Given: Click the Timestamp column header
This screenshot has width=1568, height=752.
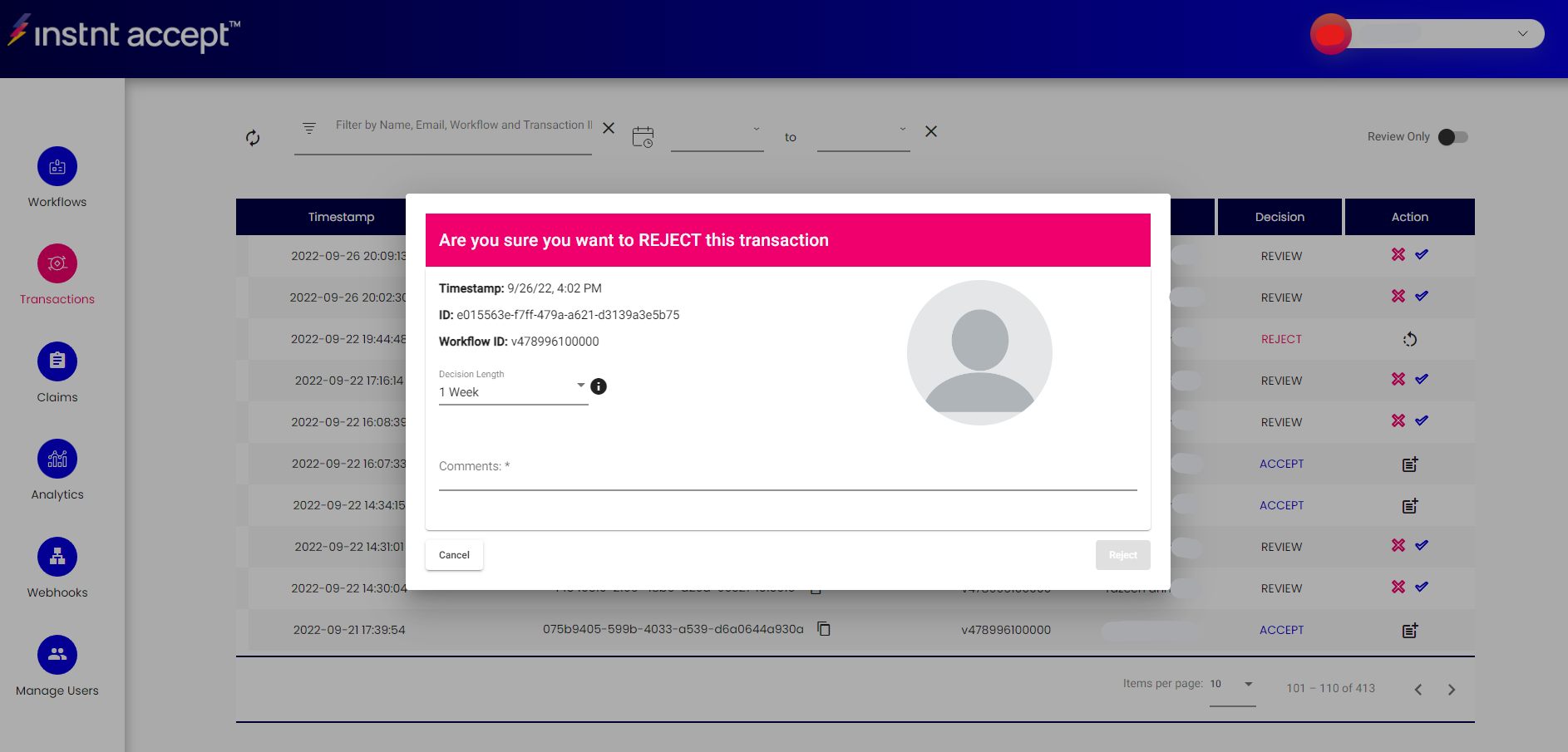Looking at the screenshot, I should click(341, 217).
